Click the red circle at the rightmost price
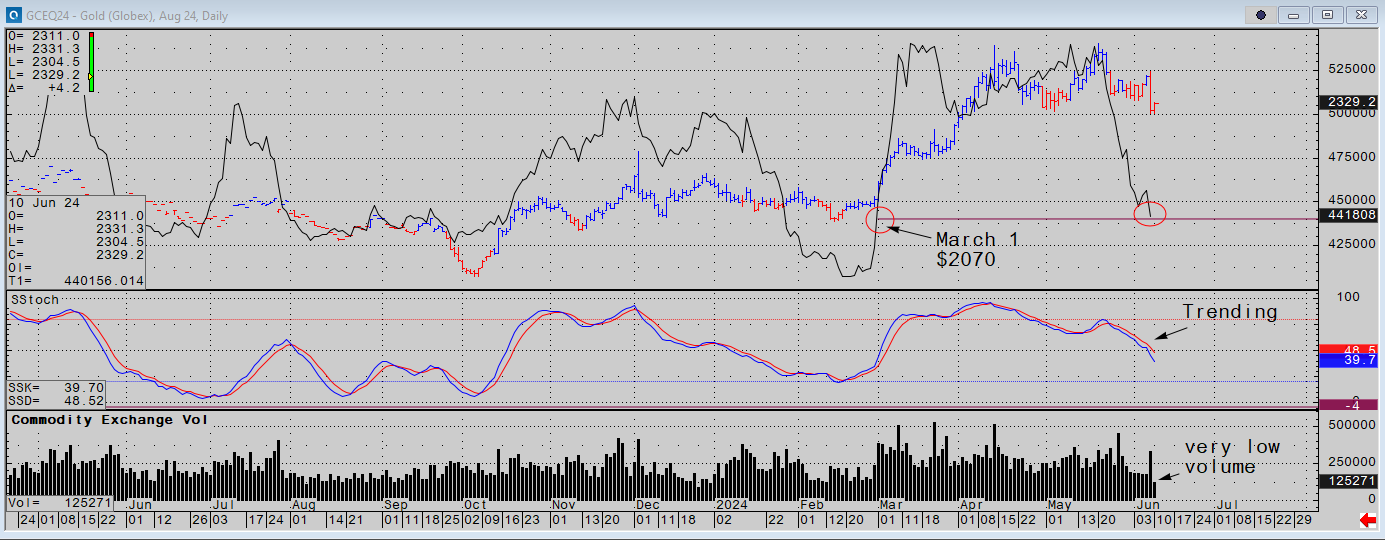Screen dimensions: 1385x540 pyautogui.click(x=1150, y=214)
